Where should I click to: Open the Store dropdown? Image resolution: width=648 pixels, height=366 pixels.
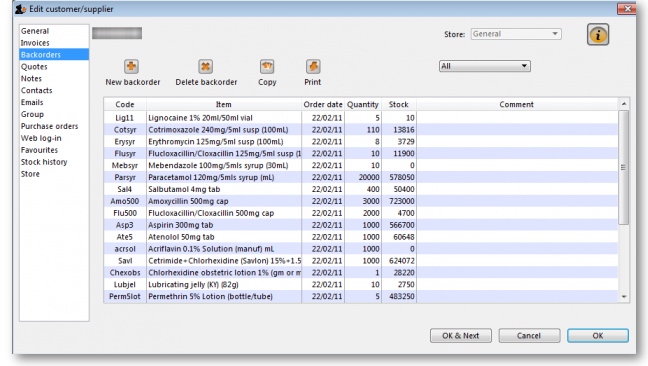coord(516,34)
